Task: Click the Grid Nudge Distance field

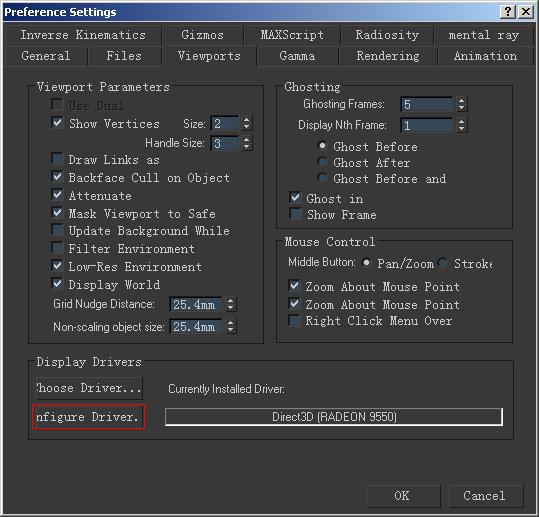Action: (x=195, y=304)
